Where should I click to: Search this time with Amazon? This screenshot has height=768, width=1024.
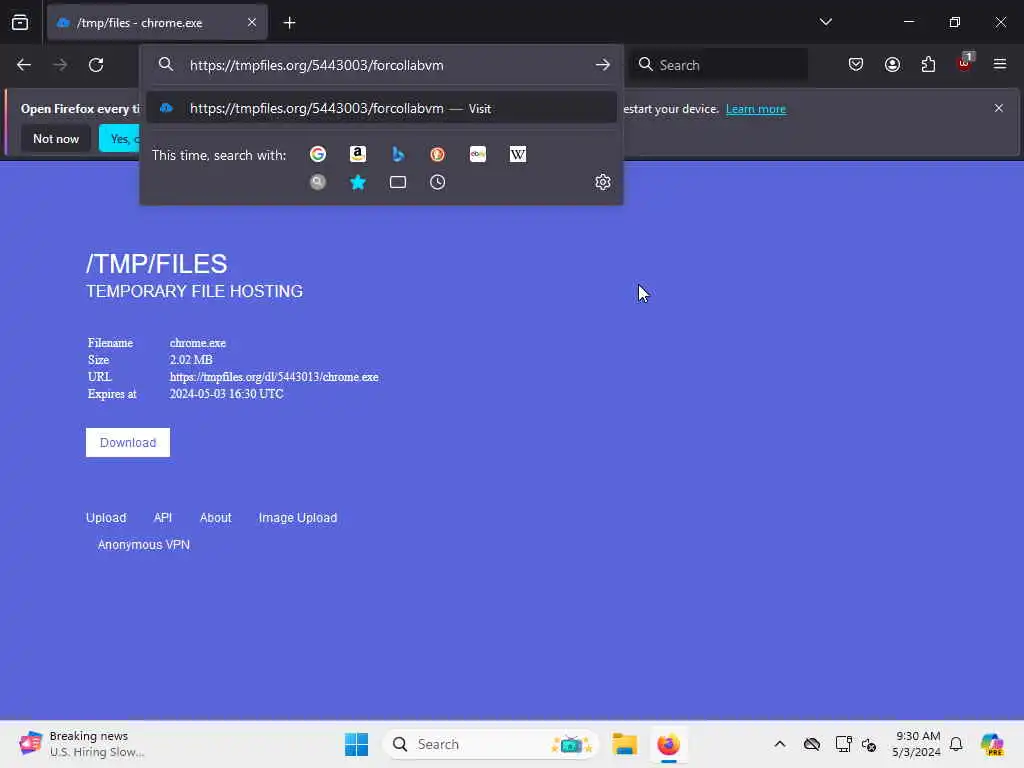[x=358, y=154]
